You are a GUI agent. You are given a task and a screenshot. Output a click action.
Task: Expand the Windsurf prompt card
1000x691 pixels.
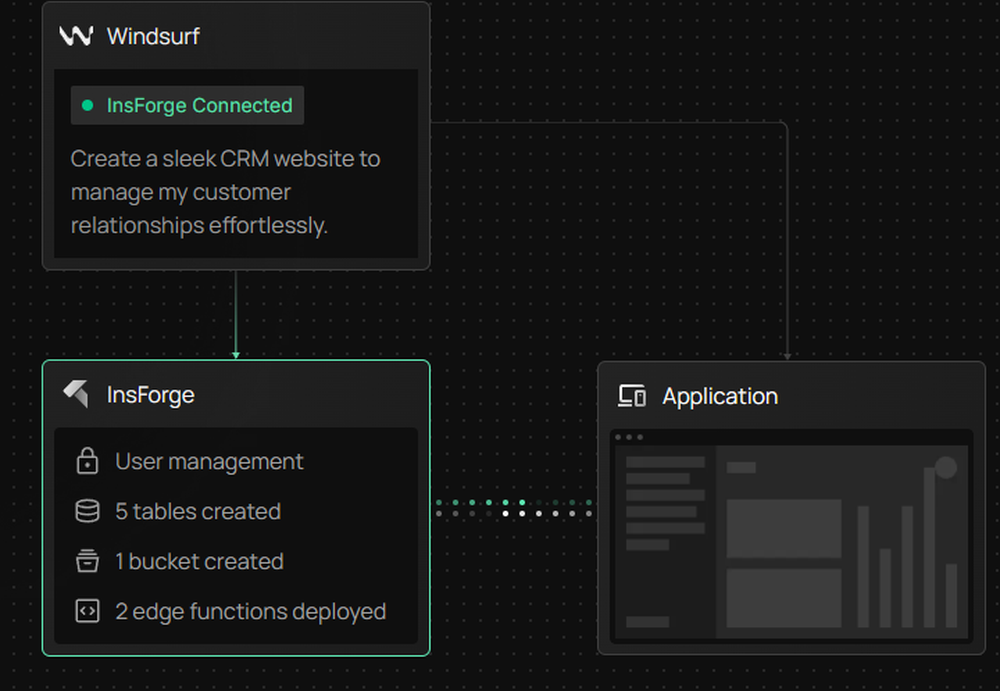236,135
